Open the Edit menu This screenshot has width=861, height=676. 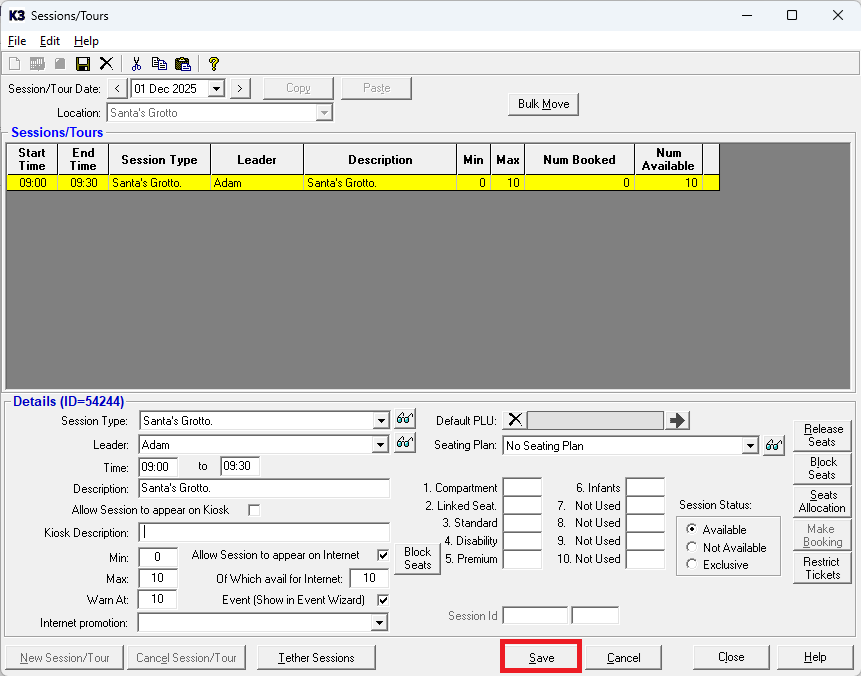[x=50, y=41]
